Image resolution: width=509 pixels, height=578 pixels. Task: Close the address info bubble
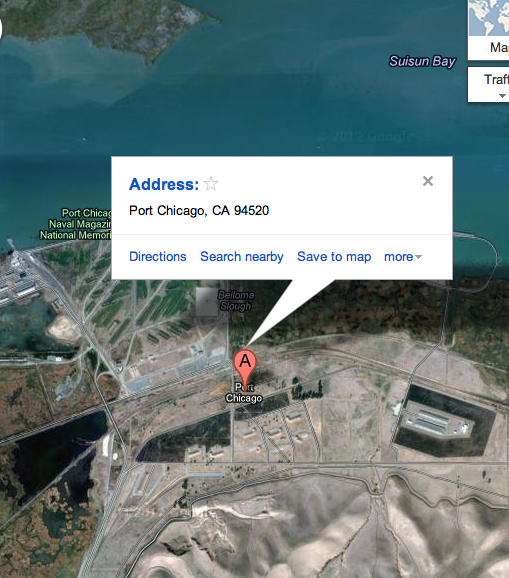(x=428, y=181)
